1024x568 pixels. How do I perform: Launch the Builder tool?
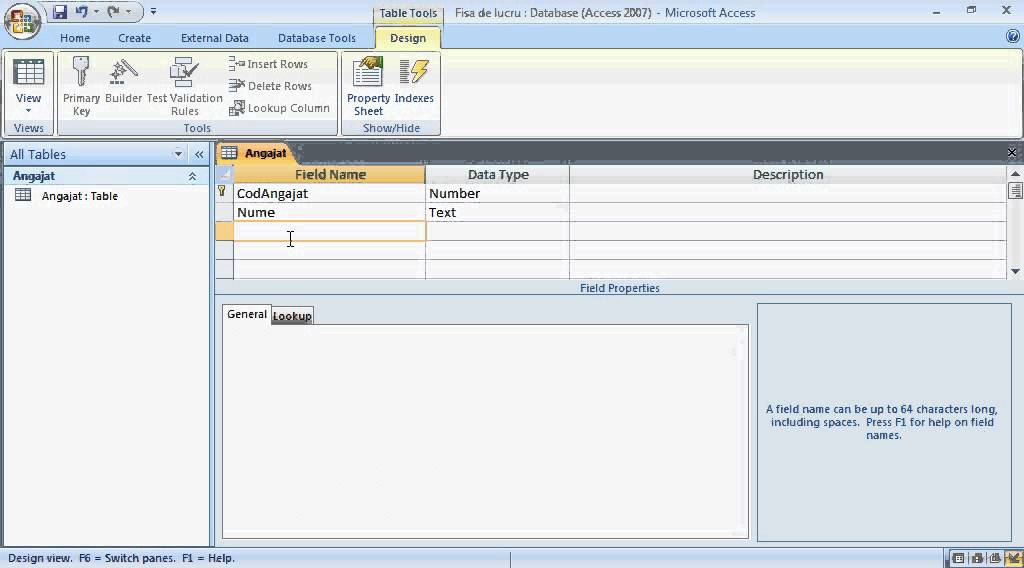123,80
